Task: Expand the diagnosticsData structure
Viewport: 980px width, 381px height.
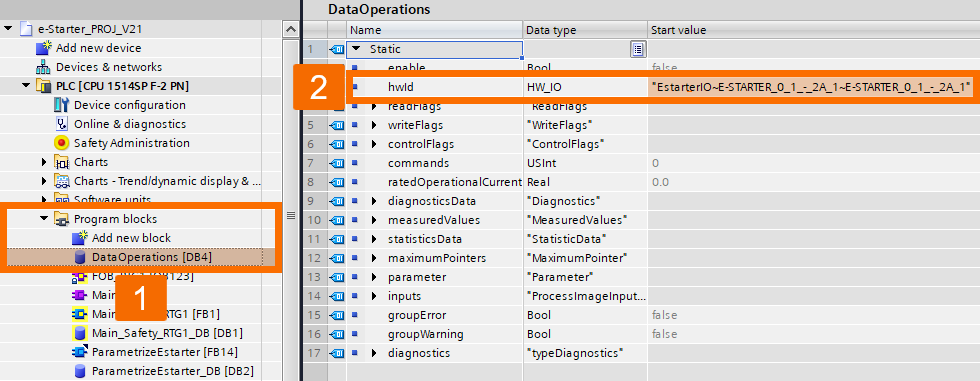Action: coord(374,201)
